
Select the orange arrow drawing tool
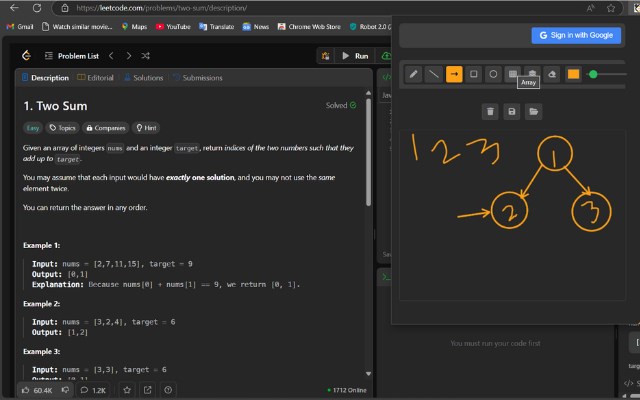pos(454,74)
